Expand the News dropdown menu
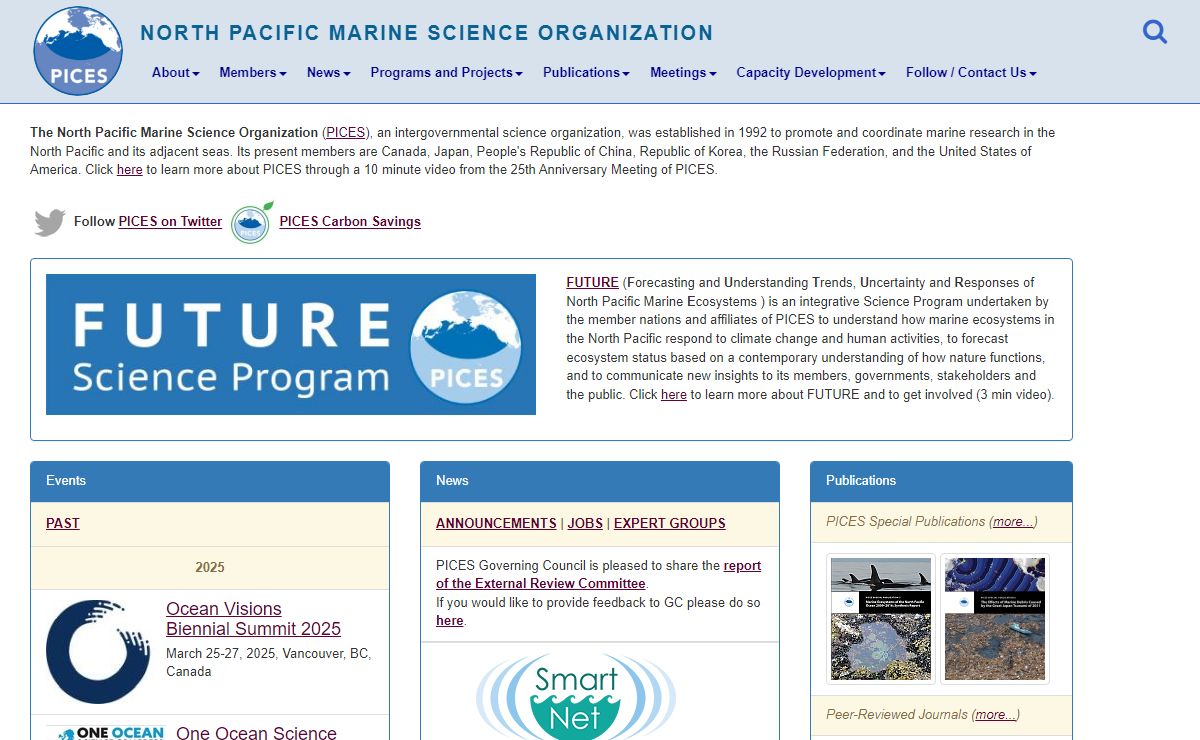Viewport: 1200px width, 740px height. (x=329, y=72)
